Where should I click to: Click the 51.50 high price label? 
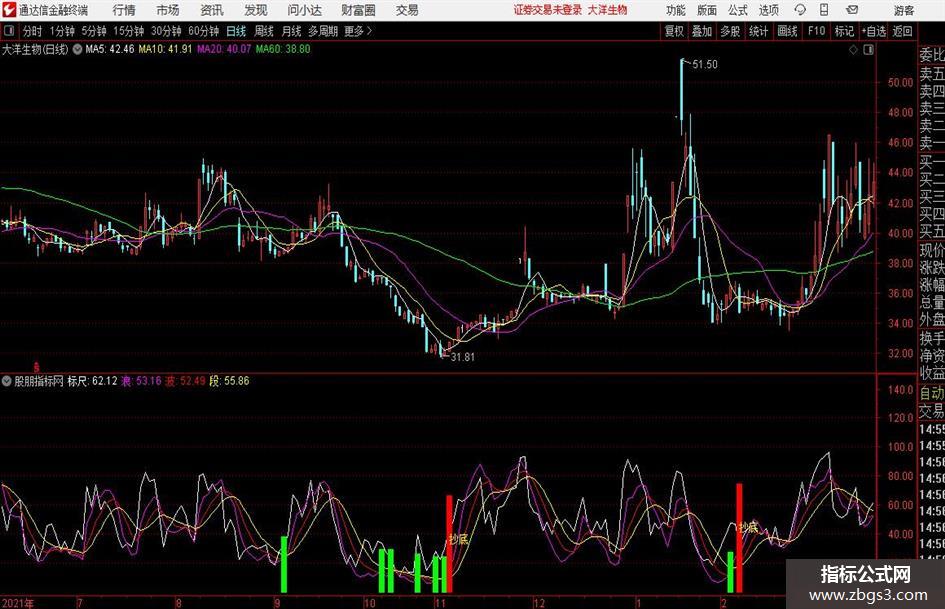[x=705, y=65]
